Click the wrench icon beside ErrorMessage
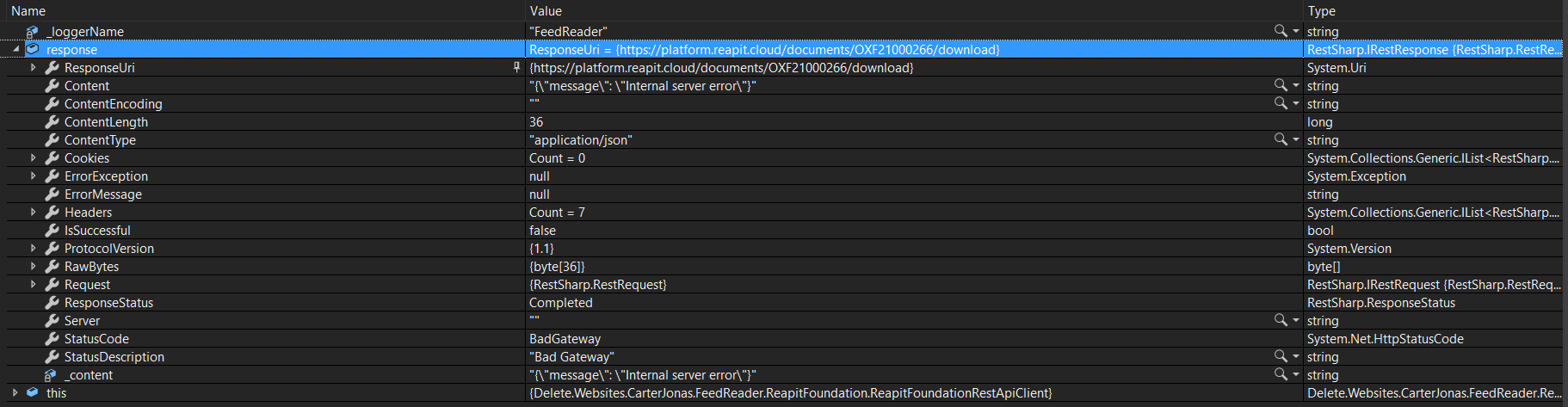 (52, 194)
